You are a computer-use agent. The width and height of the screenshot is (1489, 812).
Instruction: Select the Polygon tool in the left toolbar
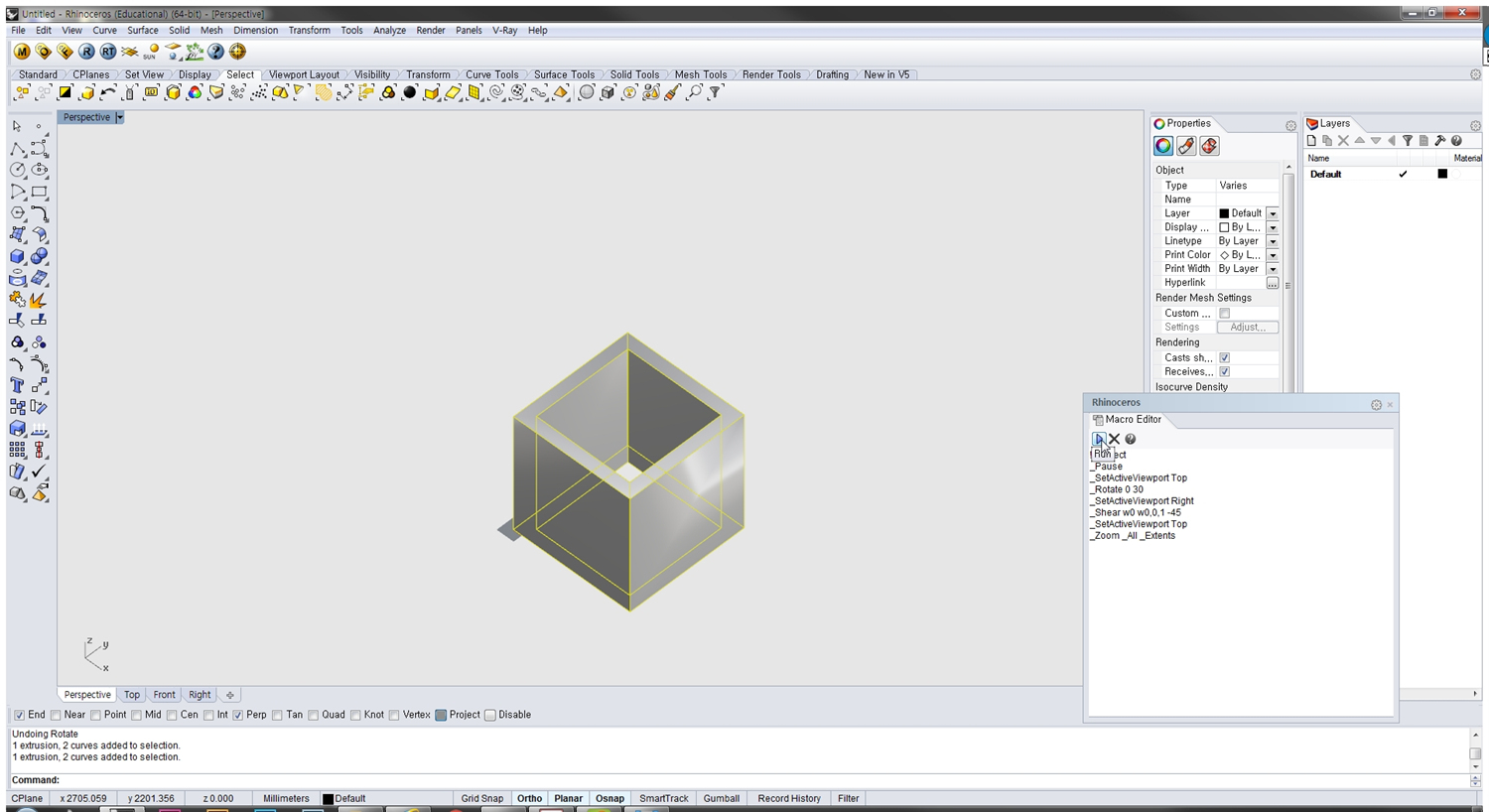[17, 213]
